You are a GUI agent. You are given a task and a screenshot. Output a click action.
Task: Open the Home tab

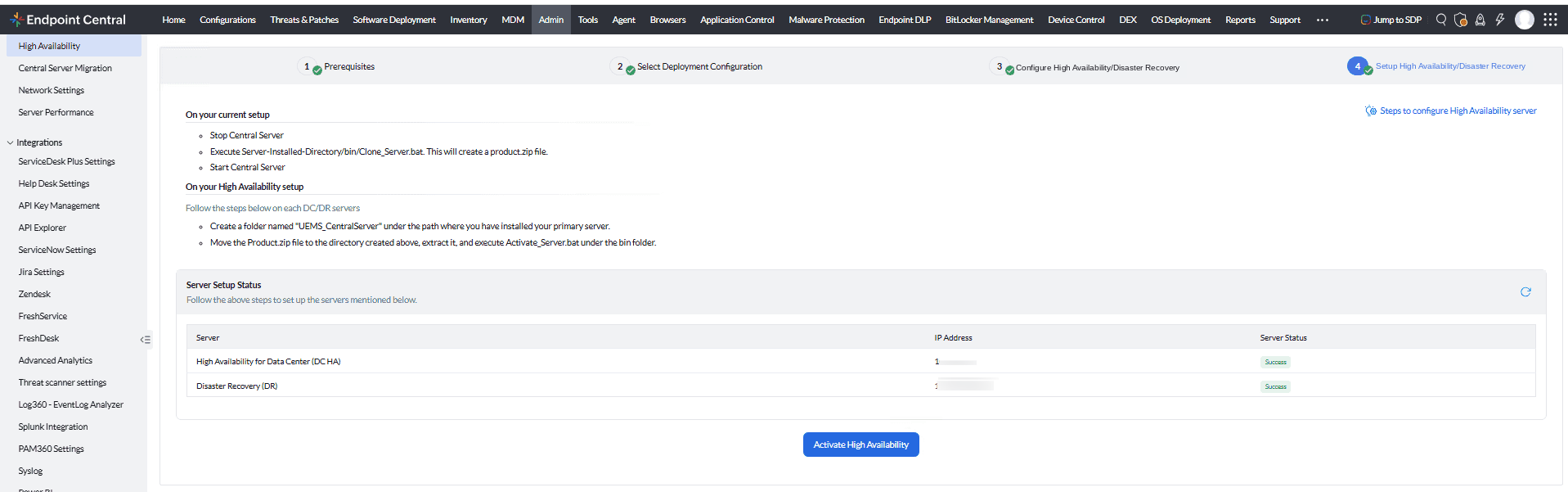pyautogui.click(x=173, y=20)
